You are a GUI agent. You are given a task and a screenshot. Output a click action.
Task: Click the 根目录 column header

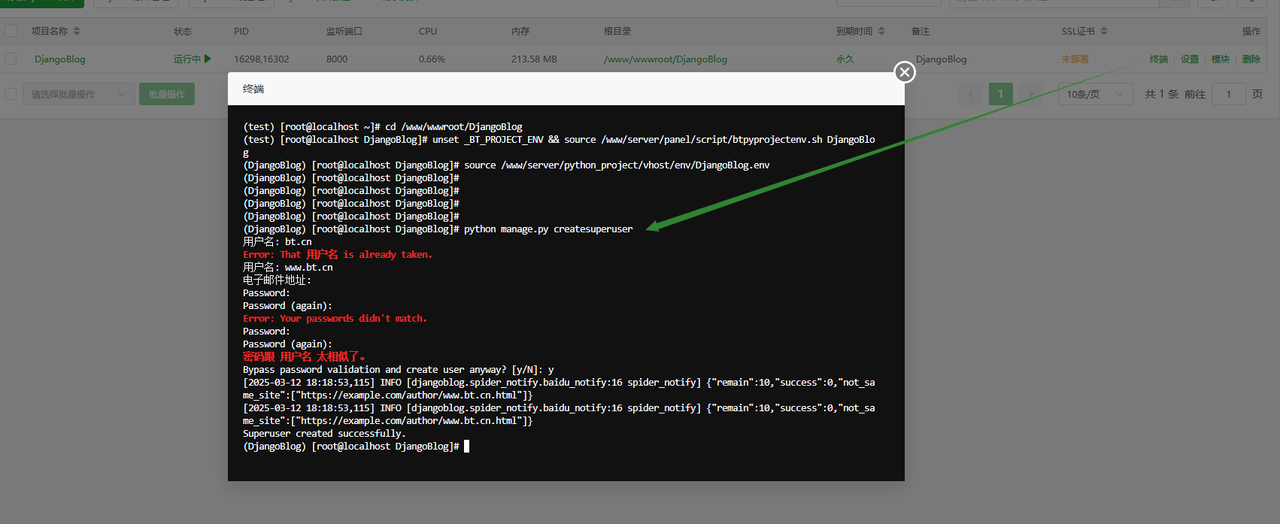pyautogui.click(x=618, y=32)
